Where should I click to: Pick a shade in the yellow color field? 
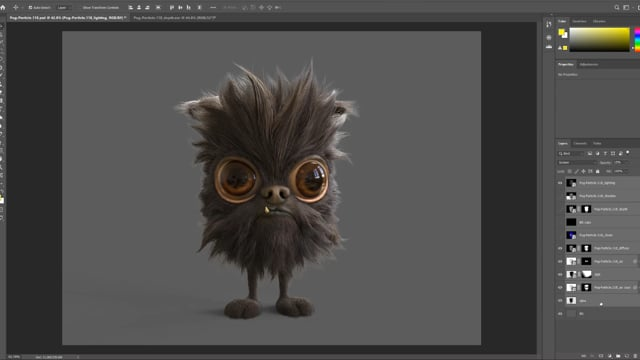point(600,40)
